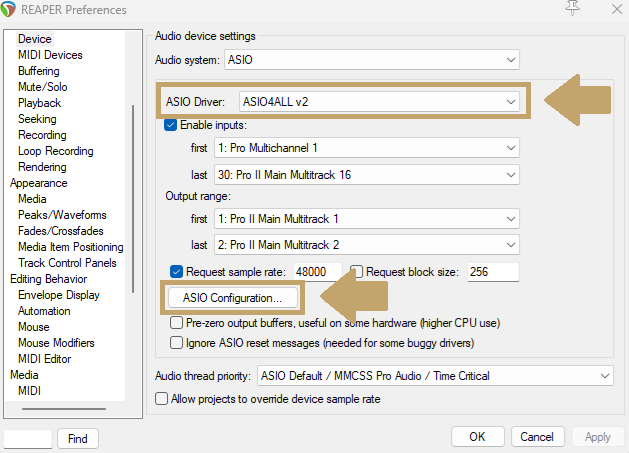This screenshot has height=453, width=629.
Task: Enable Ignore ASIO reset messages
Action: [x=176, y=343]
